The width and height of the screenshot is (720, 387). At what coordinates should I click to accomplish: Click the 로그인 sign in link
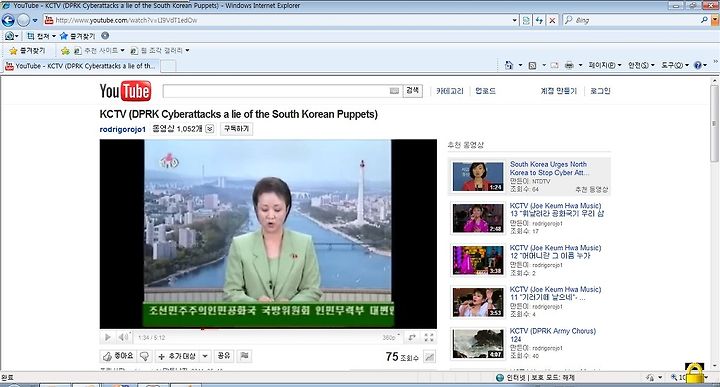[600, 91]
